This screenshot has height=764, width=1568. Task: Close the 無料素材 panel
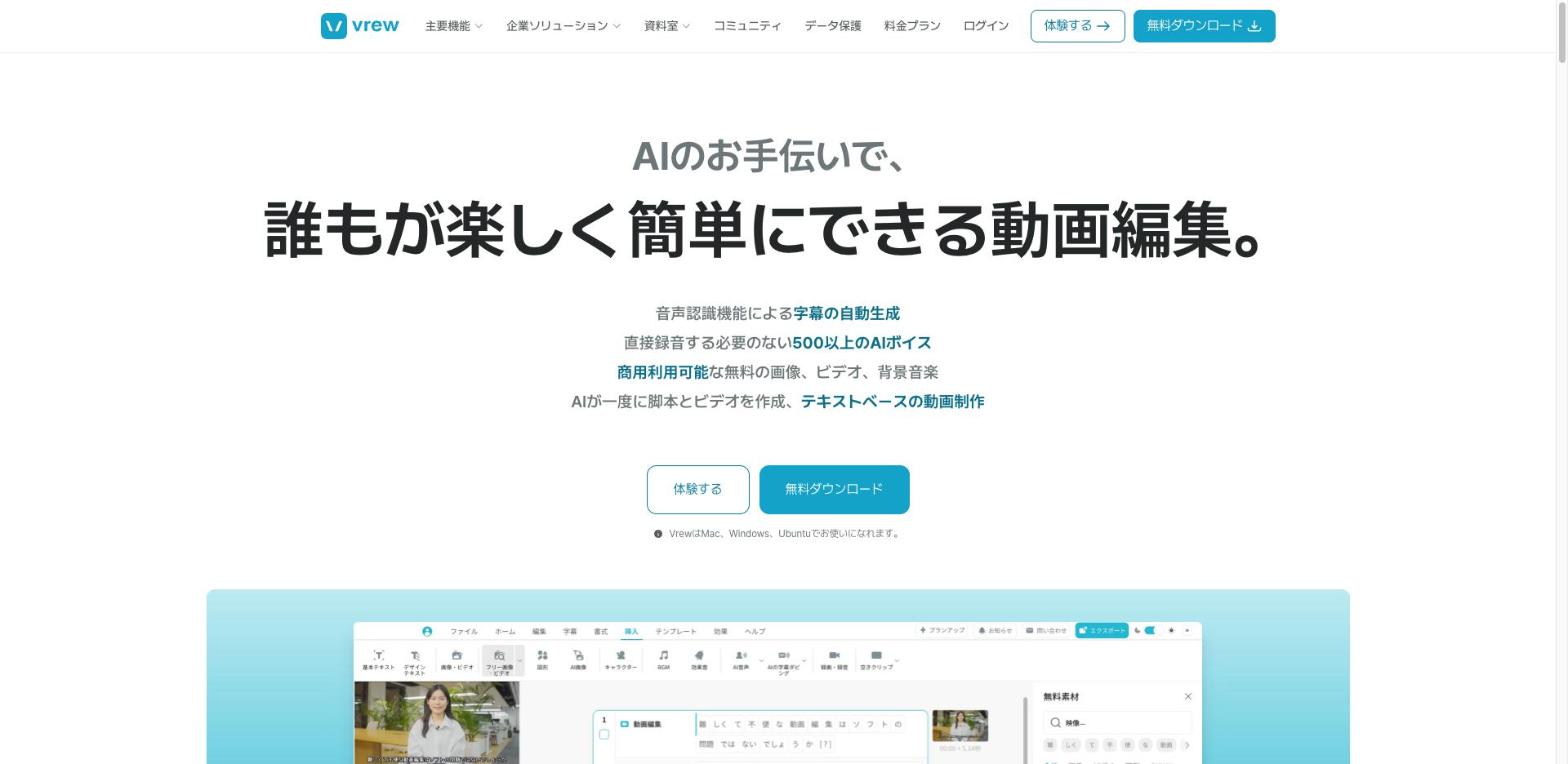(x=1188, y=697)
